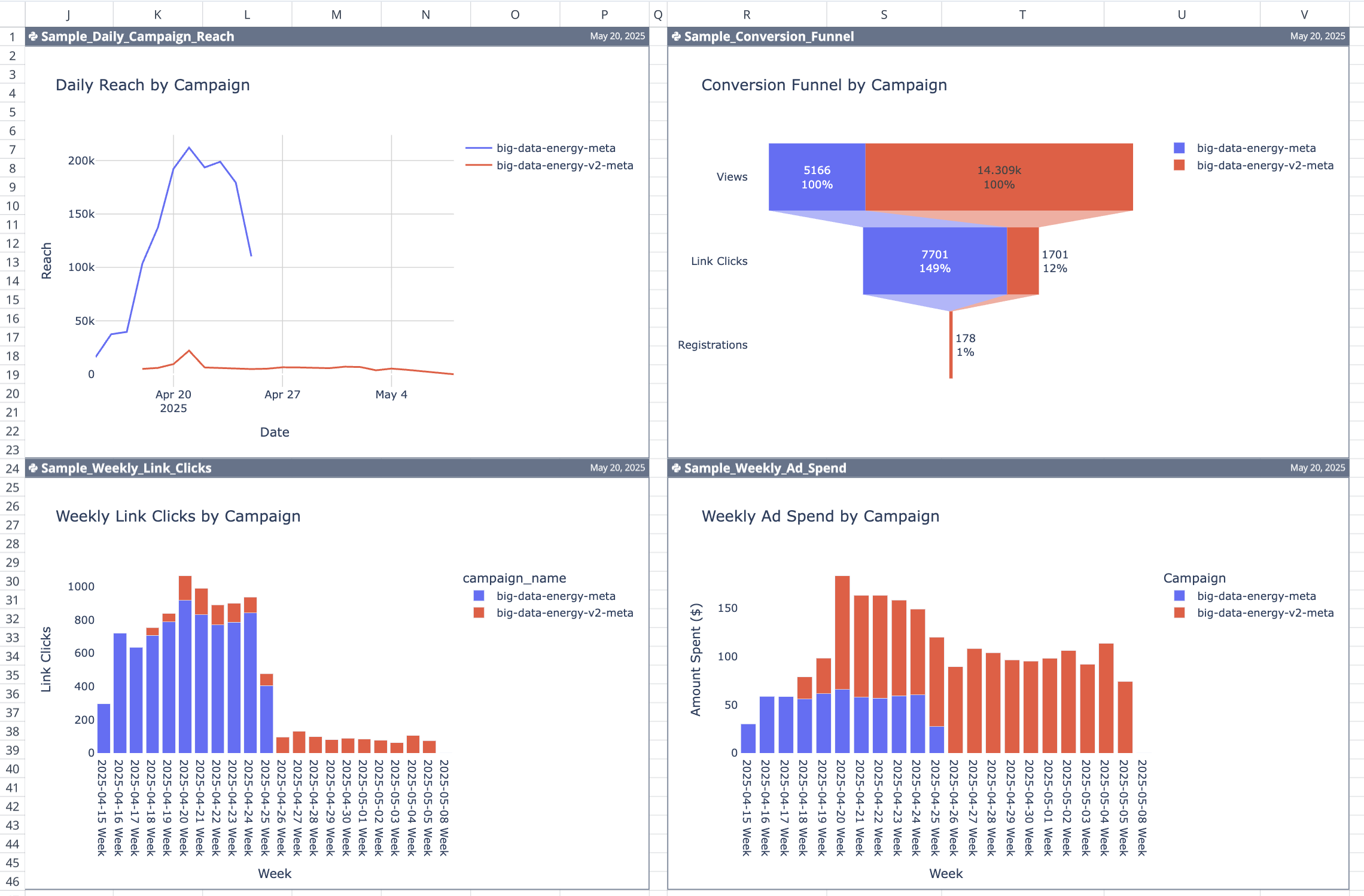Image resolution: width=1364 pixels, height=896 pixels.
Task: Click the Python icon on Sample_Weekly_Ad_Spend header
Action: (675, 468)
